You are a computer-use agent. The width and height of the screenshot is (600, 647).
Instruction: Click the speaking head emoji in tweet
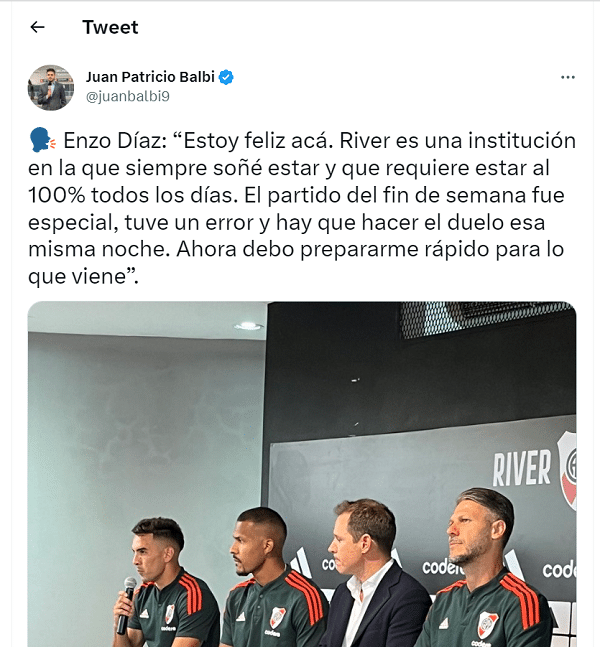click(43, 140)
